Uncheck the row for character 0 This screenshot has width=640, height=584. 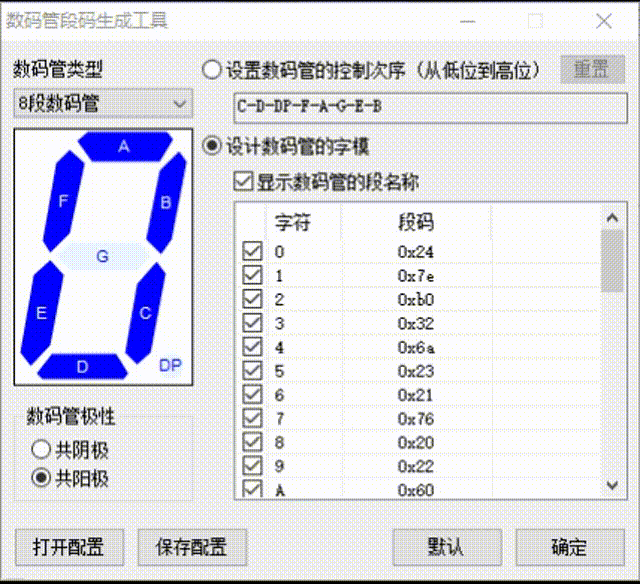pyautogui.click(x=252, y=251)
